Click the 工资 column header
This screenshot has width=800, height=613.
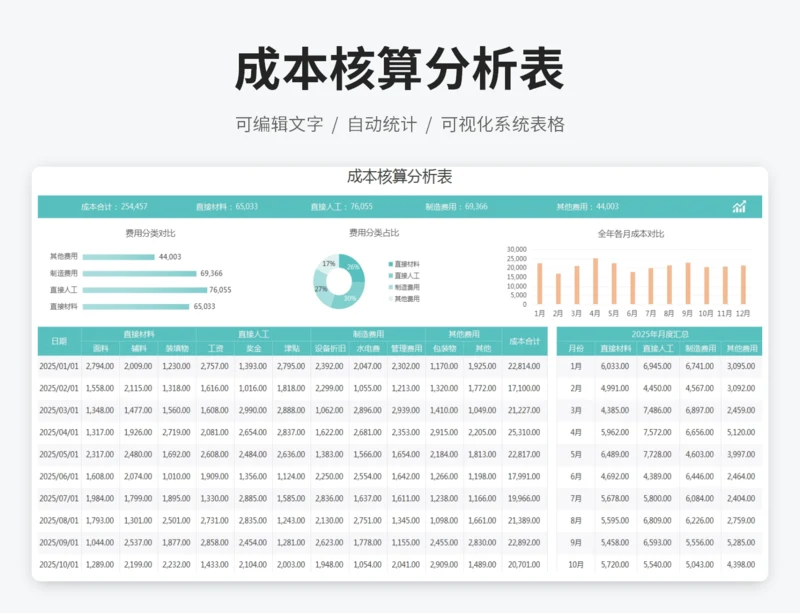215,349
